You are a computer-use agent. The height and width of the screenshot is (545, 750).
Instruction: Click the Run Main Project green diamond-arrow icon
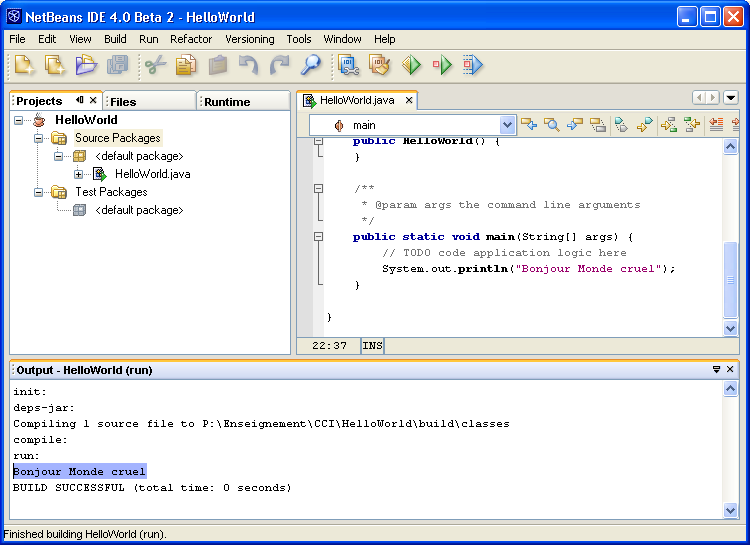pyautogui.click(x=411, y=65)
